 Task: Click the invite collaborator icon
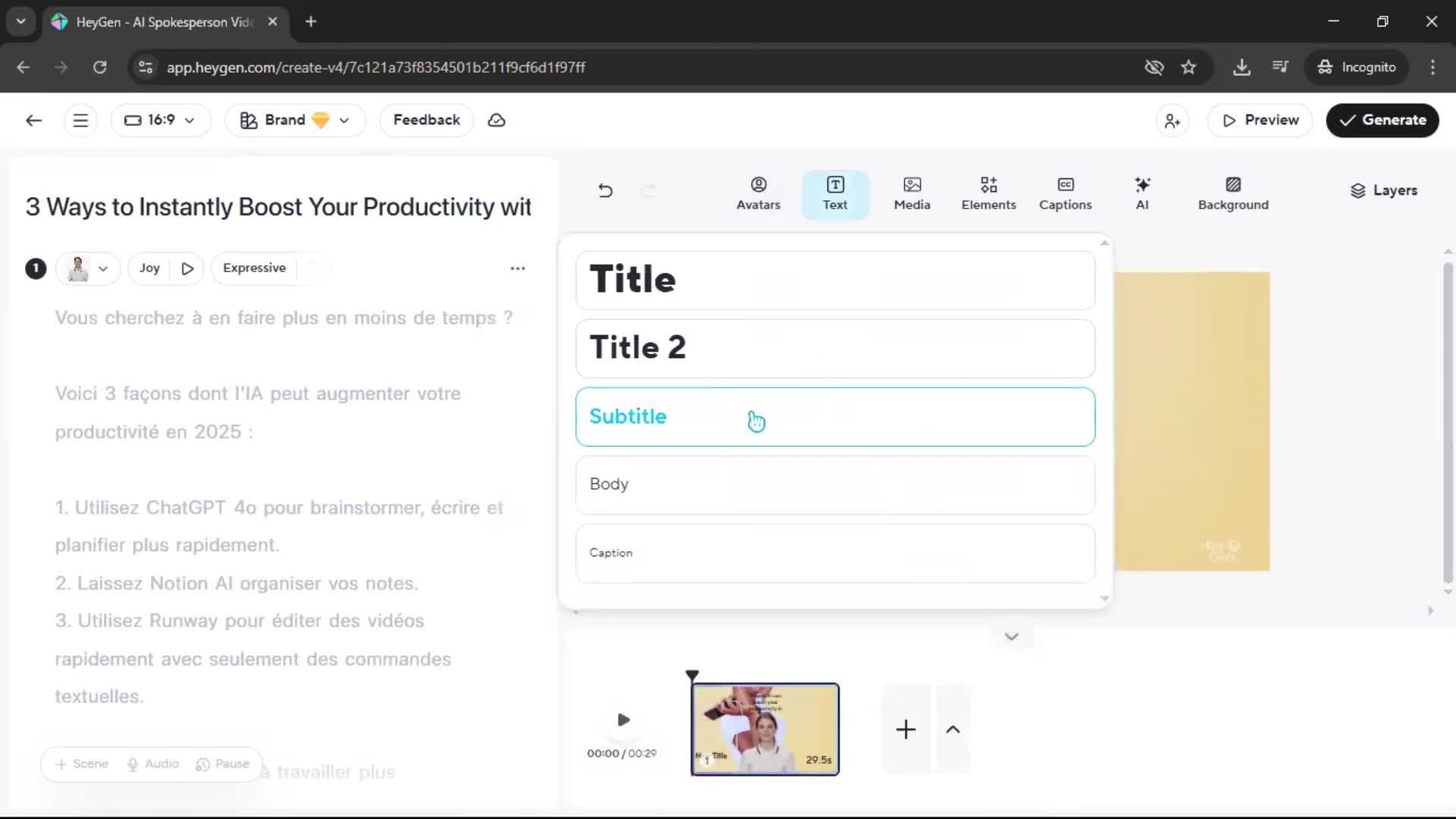coord(1172,121)
